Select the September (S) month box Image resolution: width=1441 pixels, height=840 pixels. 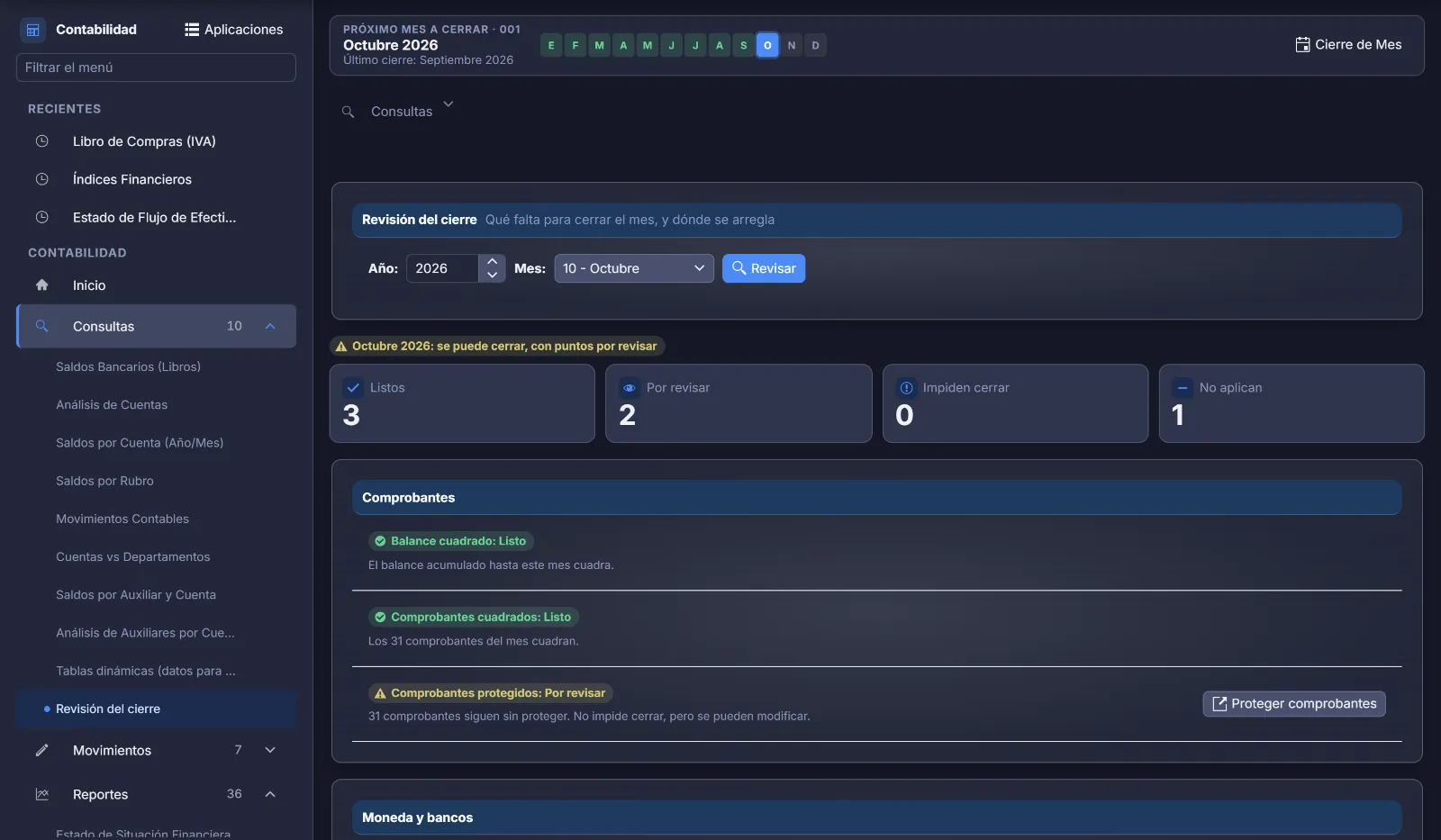click(x=743, y=45)
